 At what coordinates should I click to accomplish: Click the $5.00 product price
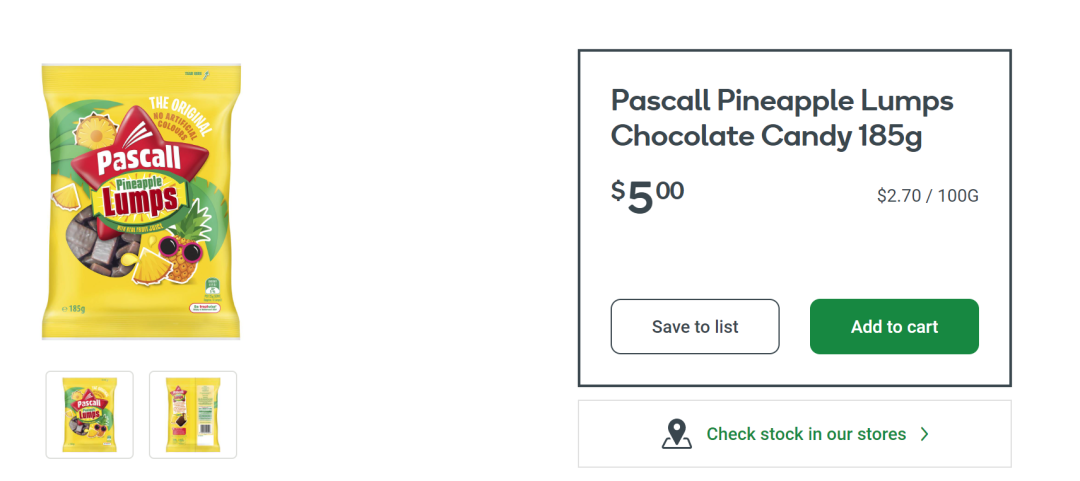point(648,196)
